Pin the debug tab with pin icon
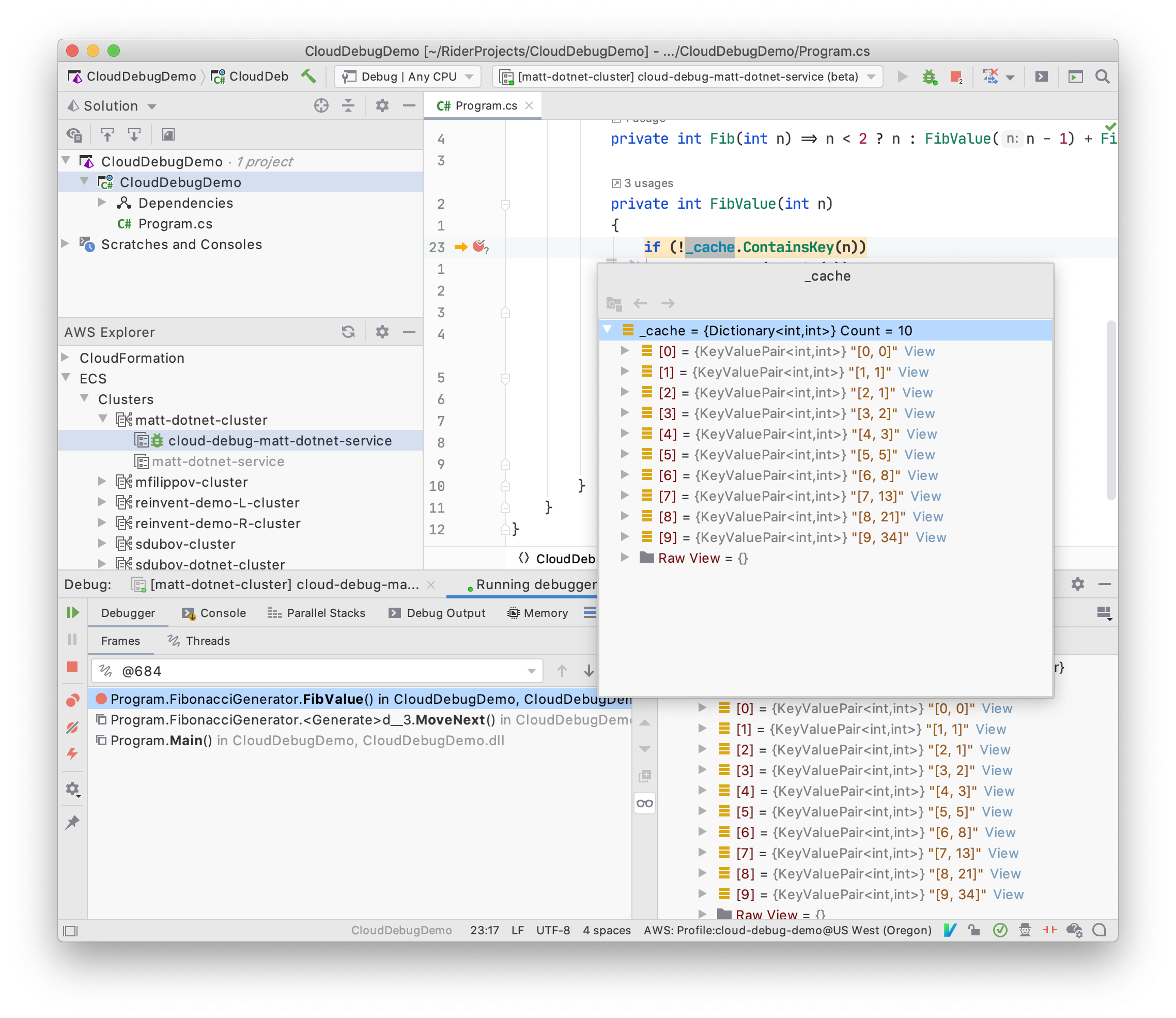1176x1018 pixels. 72,822
